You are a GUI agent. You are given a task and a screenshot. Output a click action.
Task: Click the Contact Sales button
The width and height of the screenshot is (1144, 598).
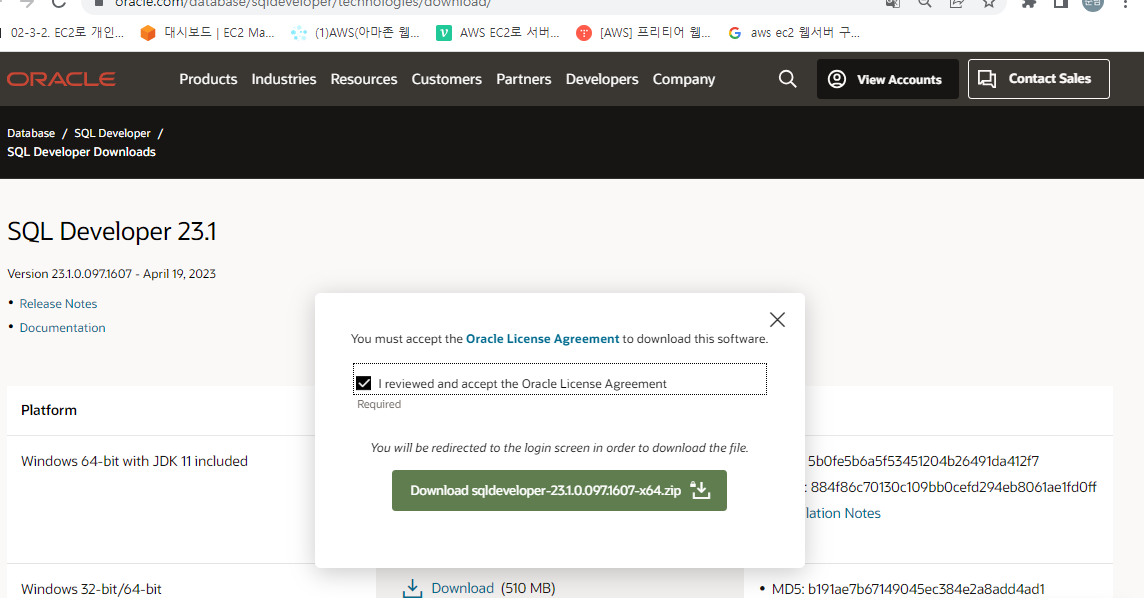[1038, 79]
